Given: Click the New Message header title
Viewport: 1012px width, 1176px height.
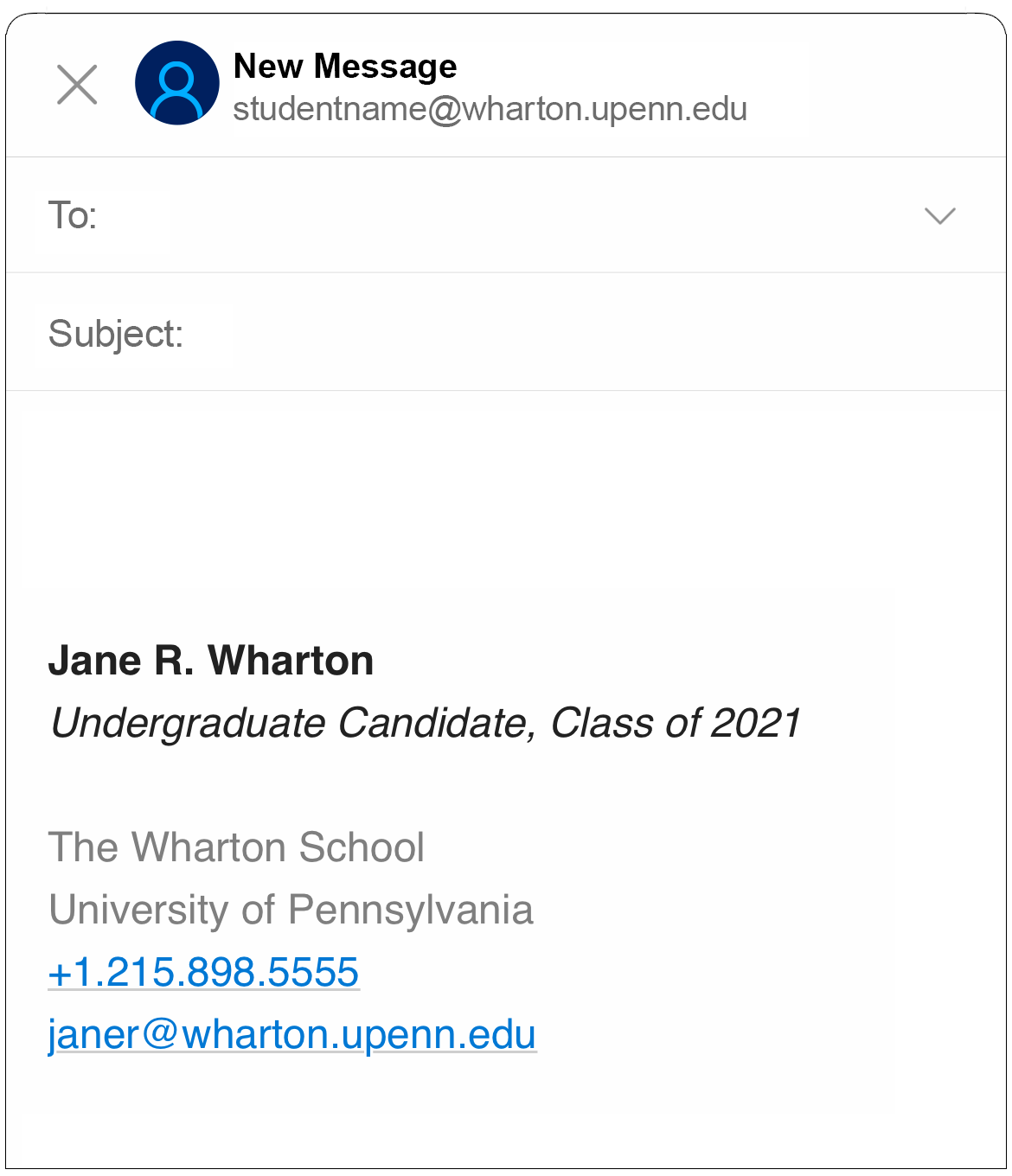Looking at the screenshot, I should [344, 67].
